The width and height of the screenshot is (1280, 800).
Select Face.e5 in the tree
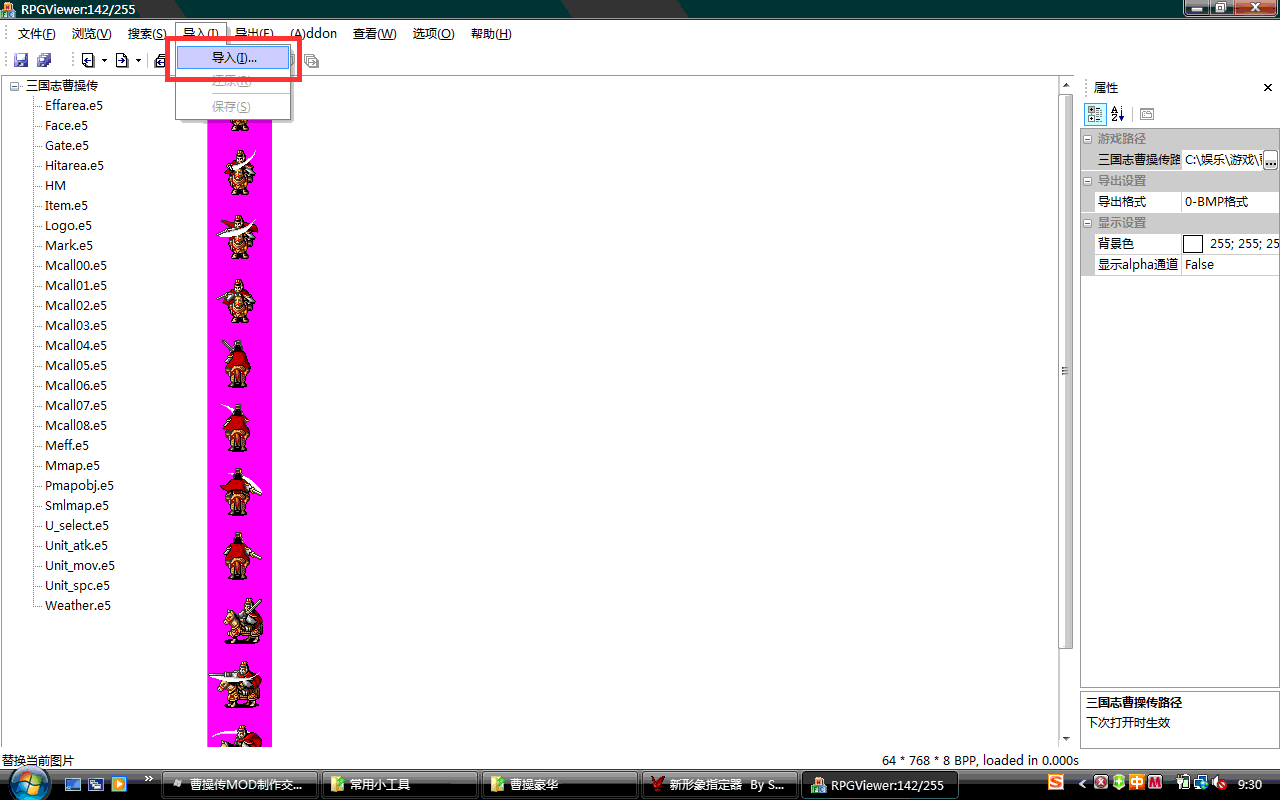(66, 125)
